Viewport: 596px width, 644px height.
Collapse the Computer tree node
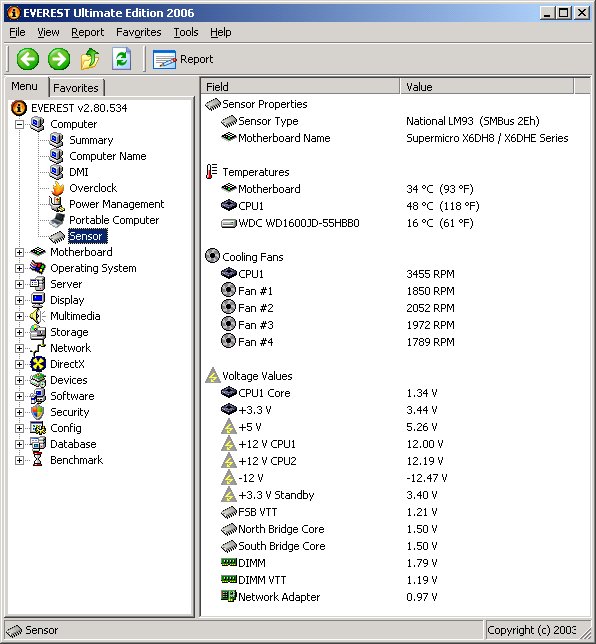(x=19, y=124)
